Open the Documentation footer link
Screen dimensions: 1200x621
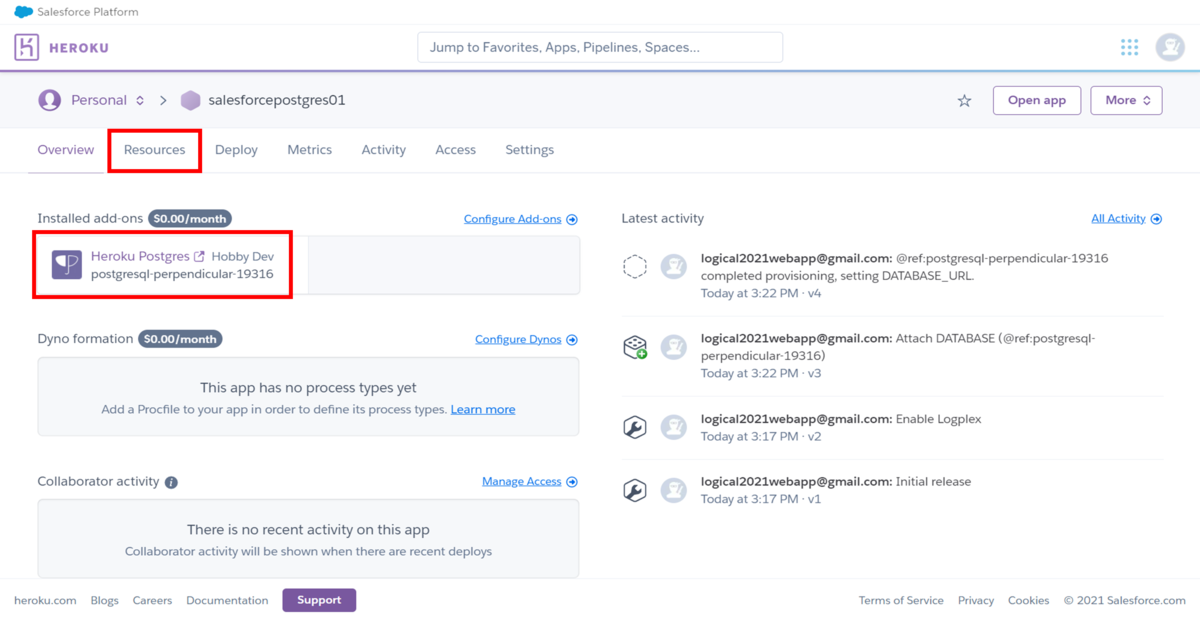click(x=227, y=601)
